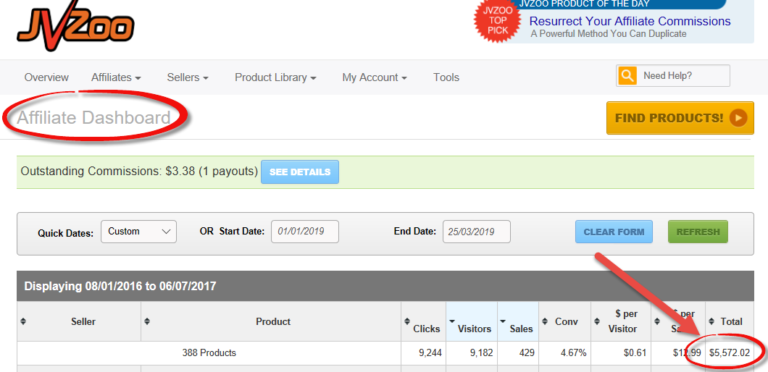Open the Tools menu item
This screenshot has height=372, width=768.
(446, 77)
